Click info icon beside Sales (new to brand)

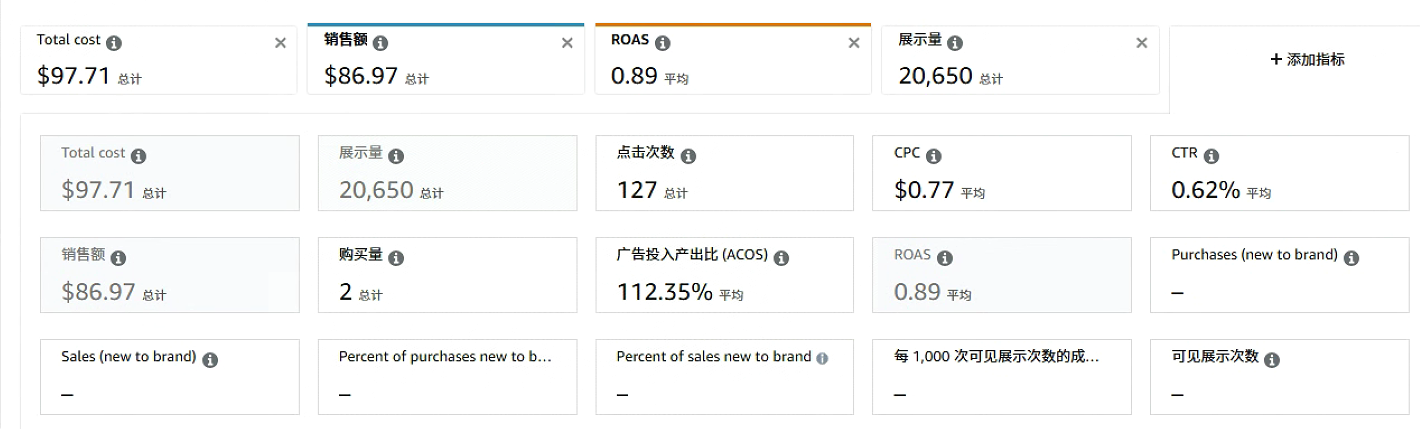click(210, 360)
